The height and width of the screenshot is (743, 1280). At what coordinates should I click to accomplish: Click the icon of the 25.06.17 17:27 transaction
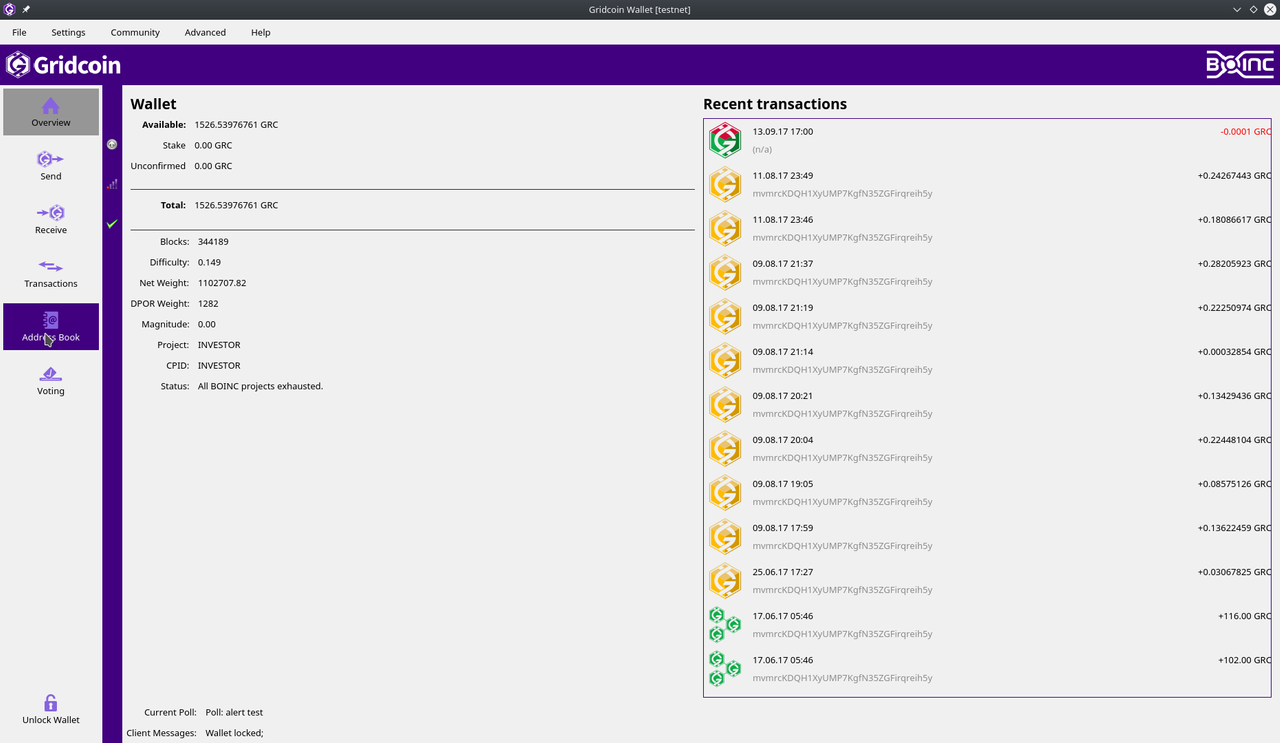click(725, 580)
